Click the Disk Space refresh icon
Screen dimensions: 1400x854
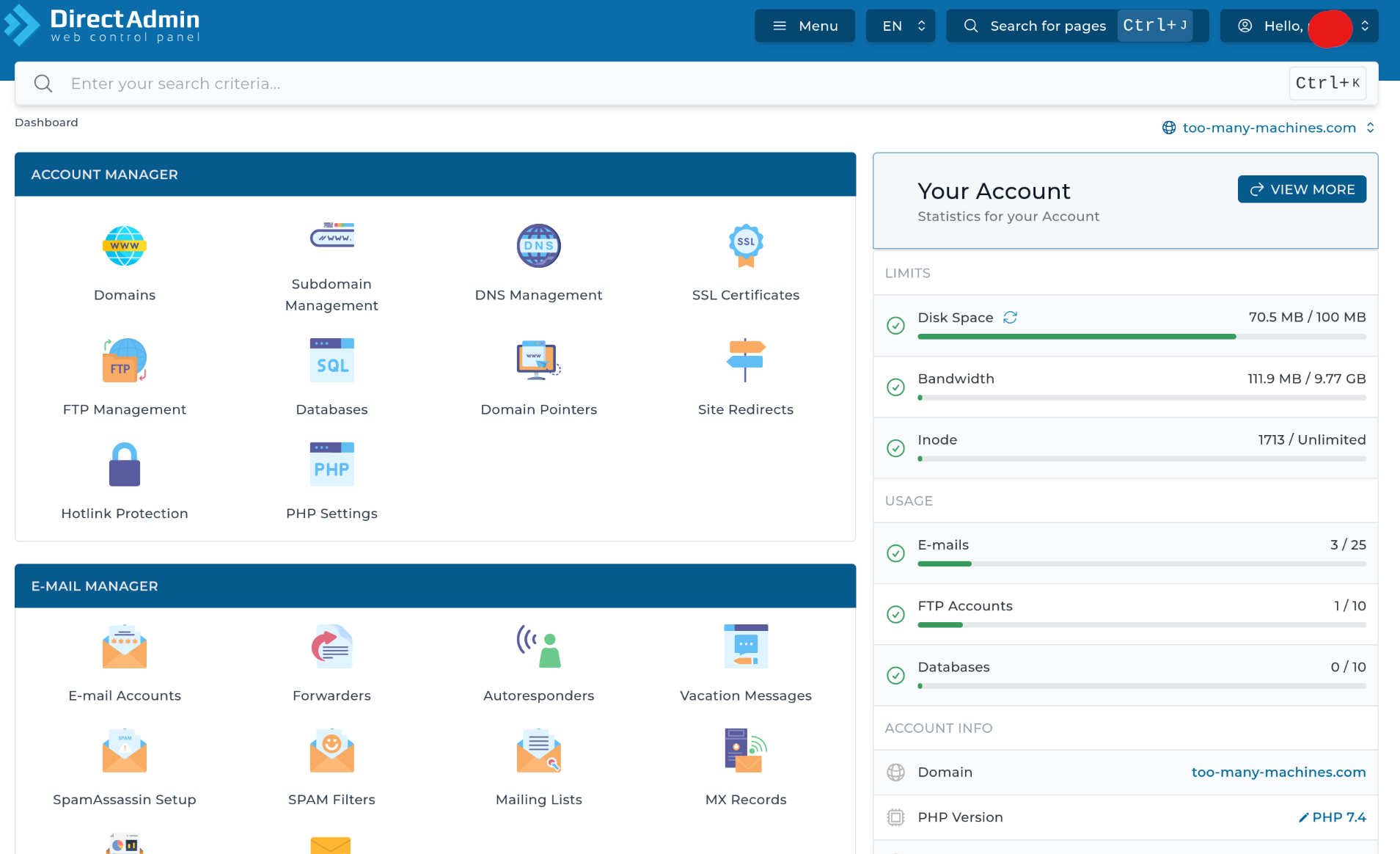tap(1010, 318)
